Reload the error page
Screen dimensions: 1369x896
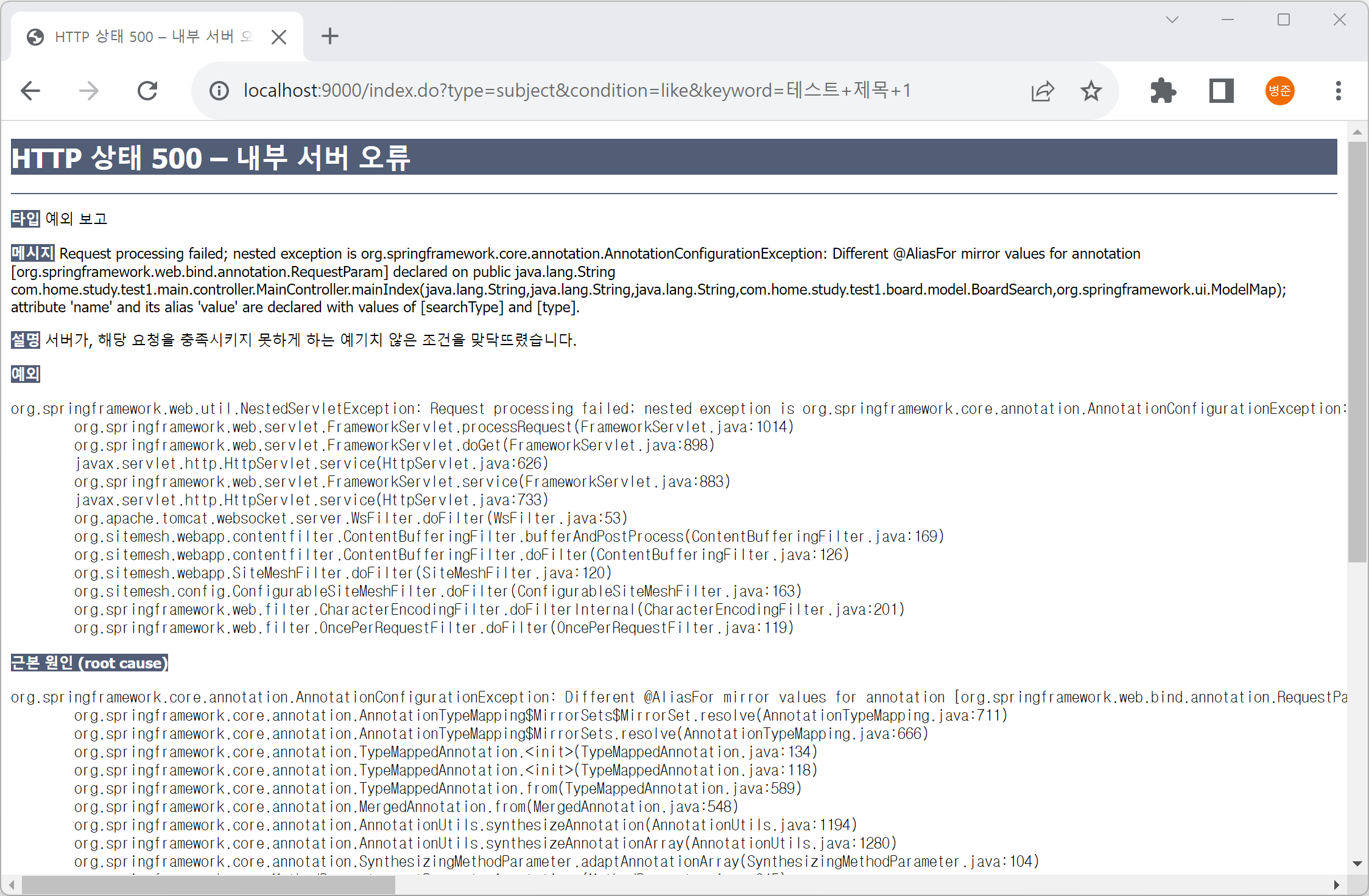(x=147, y=91)
